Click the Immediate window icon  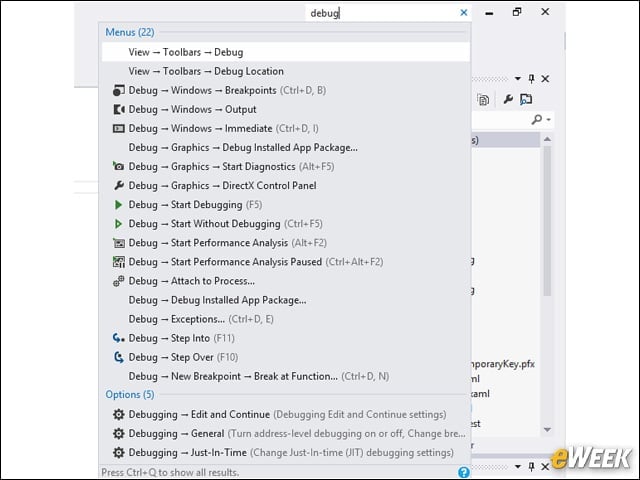(118, 129)
